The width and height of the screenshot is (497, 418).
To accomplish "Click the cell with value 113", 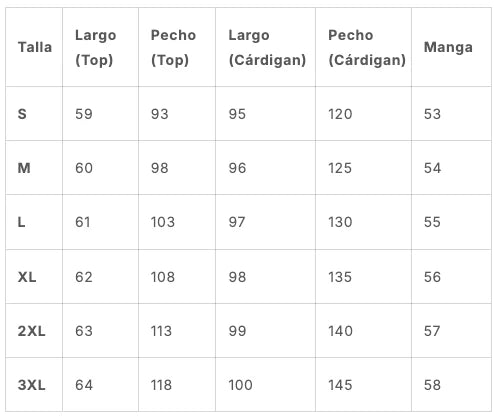I will tap(161, 331).
